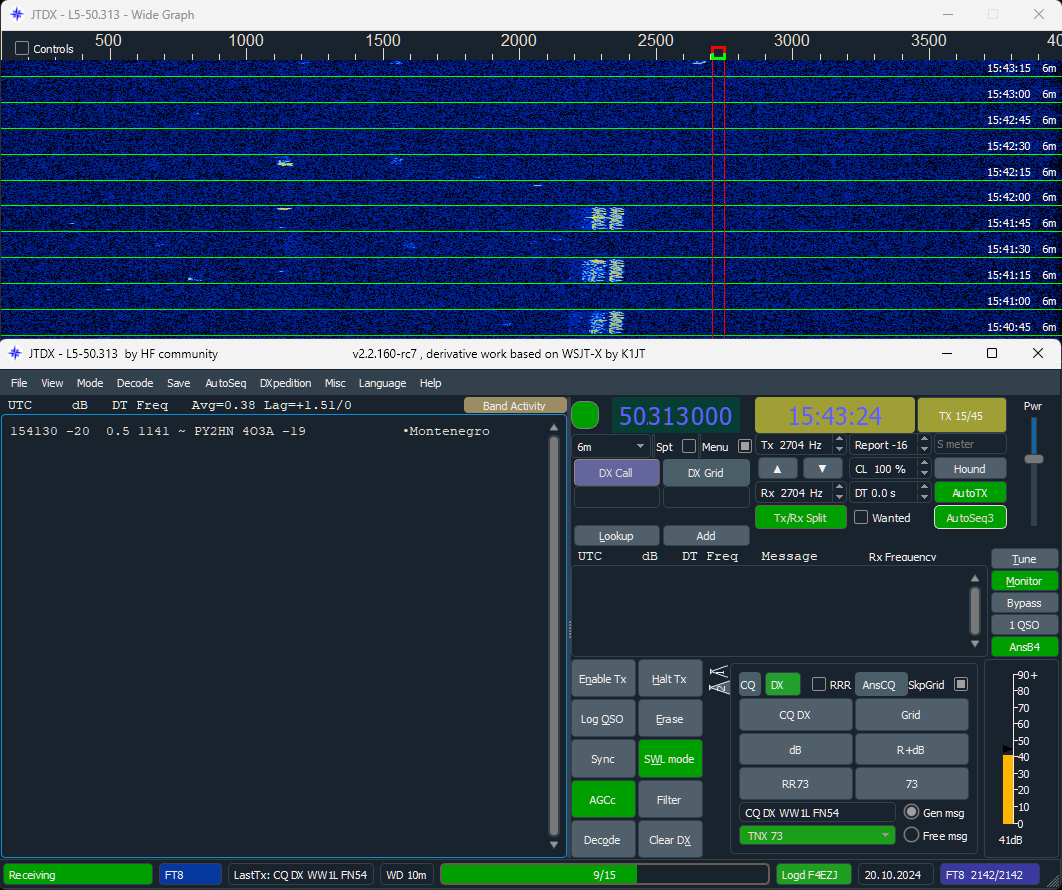Click the JTDX icon in Wide Graph title bar

(16, 14)
